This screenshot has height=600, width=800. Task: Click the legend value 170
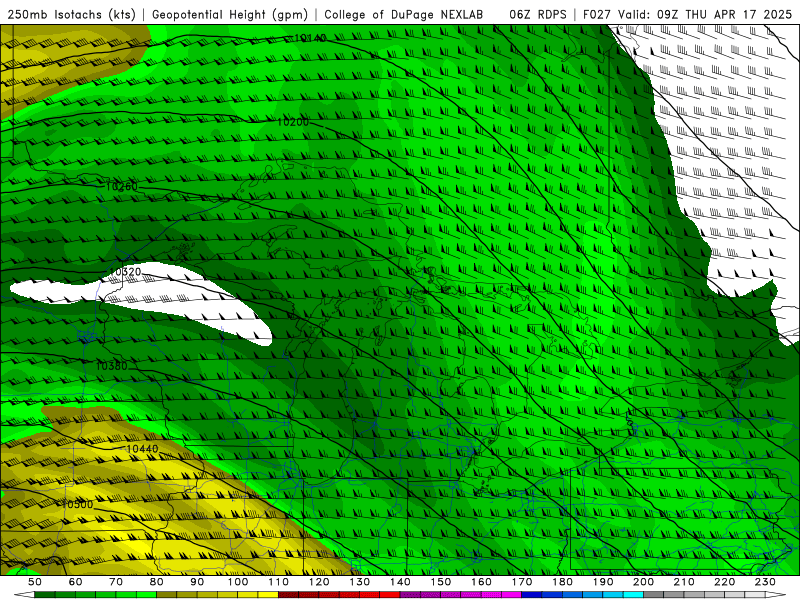coord(522,582)
